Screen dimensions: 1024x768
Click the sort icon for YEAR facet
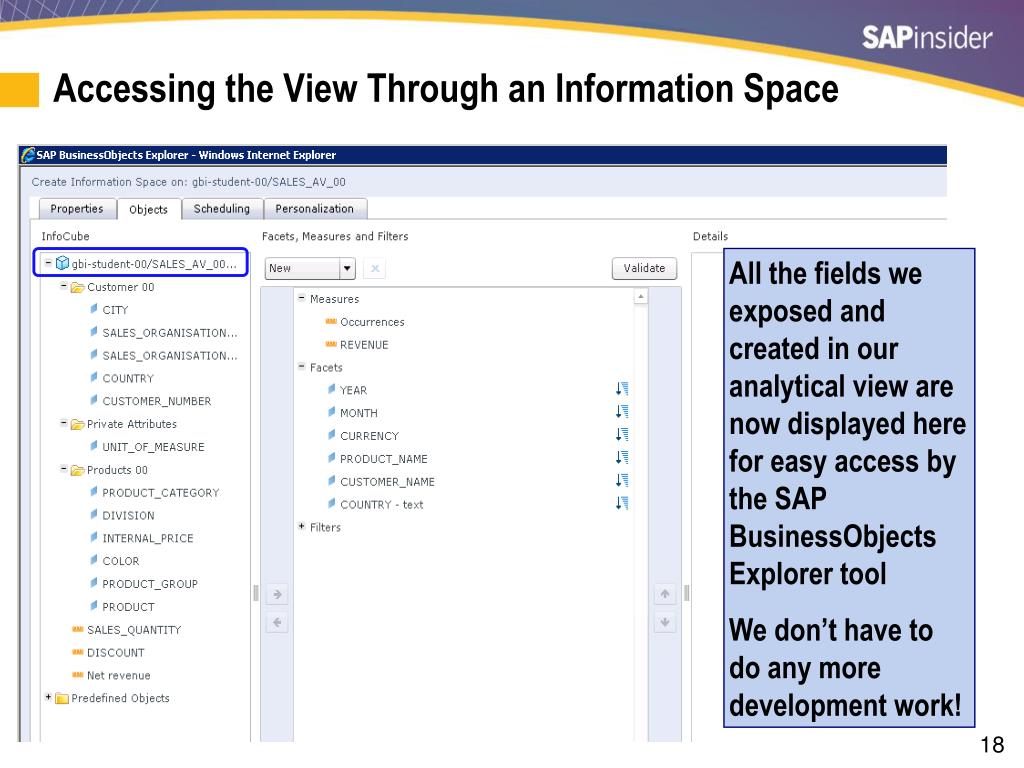[622, 389]
